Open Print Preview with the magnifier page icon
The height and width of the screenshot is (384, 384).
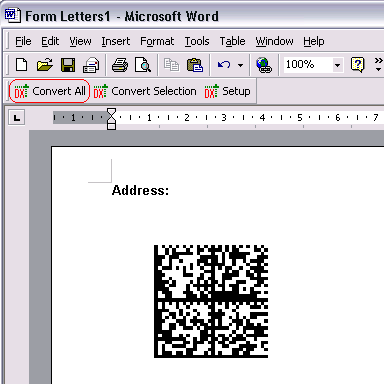(143, 65)
